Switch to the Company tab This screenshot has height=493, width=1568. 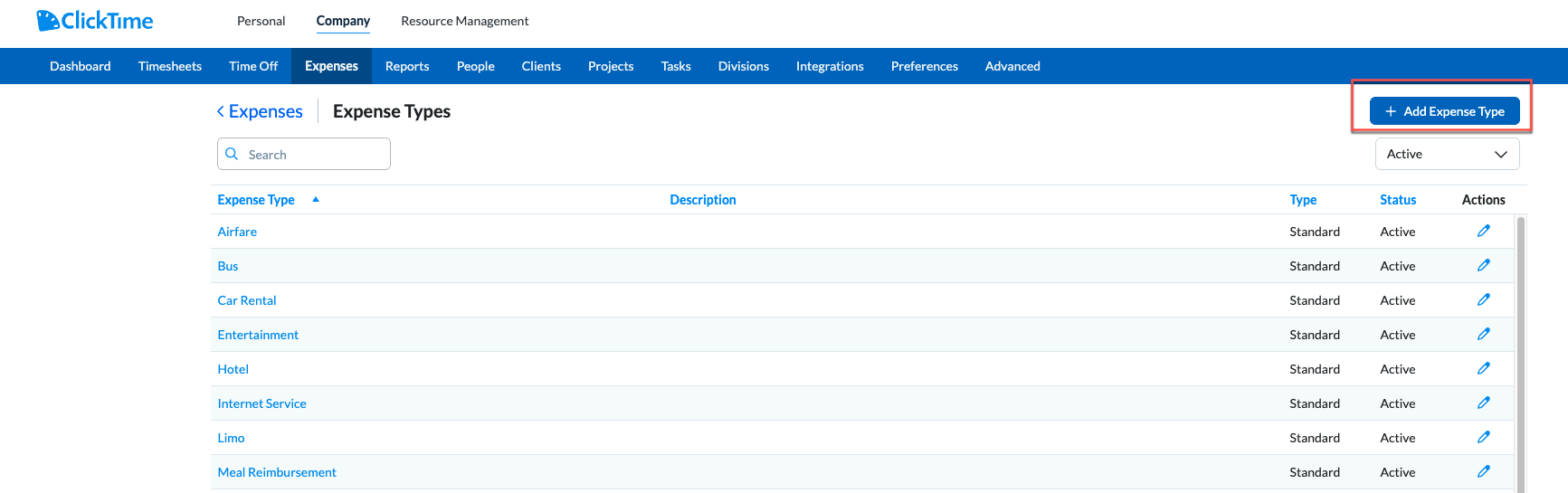pyautogui.click(x=343, y=21)
